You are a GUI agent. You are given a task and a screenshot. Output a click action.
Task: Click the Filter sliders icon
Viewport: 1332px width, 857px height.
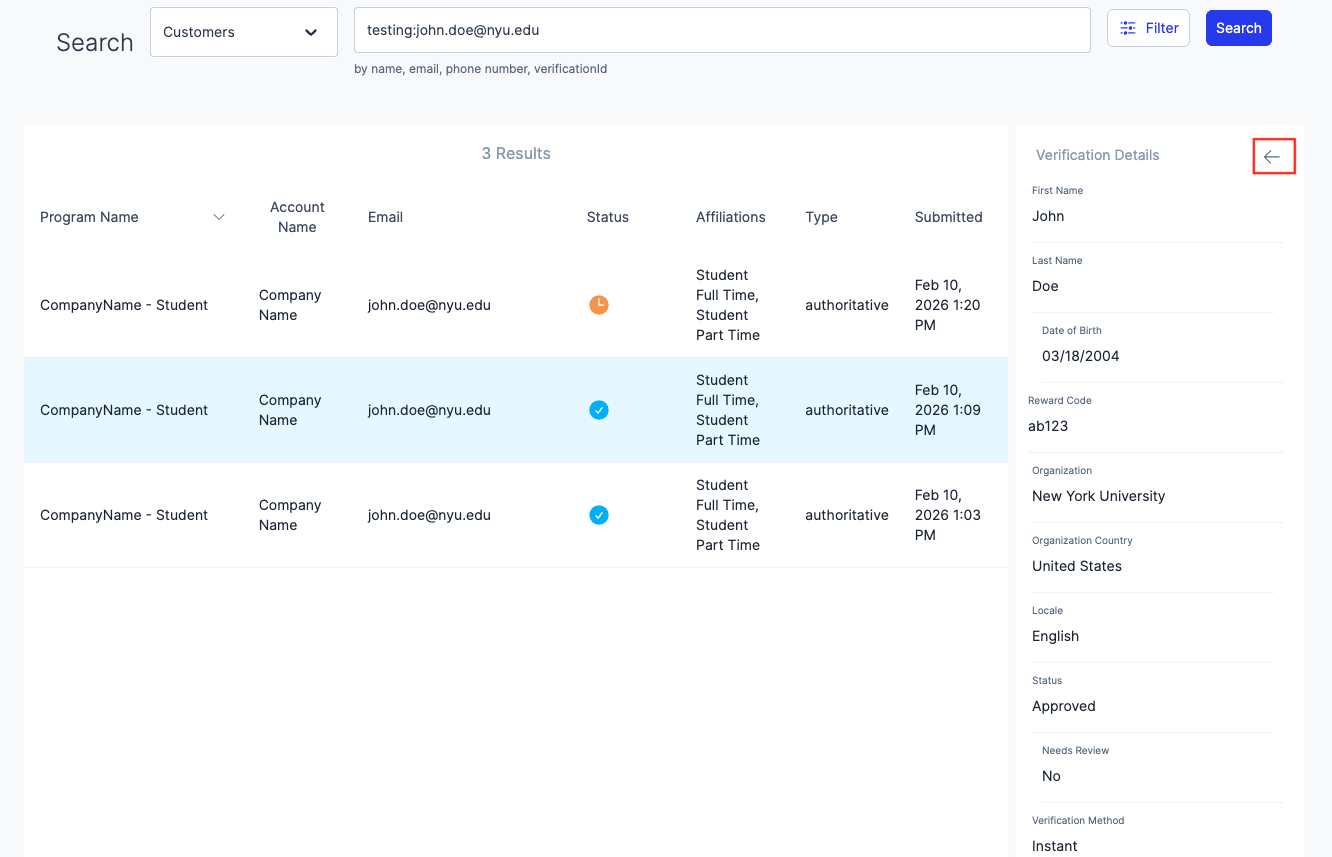pos(1128,28)
